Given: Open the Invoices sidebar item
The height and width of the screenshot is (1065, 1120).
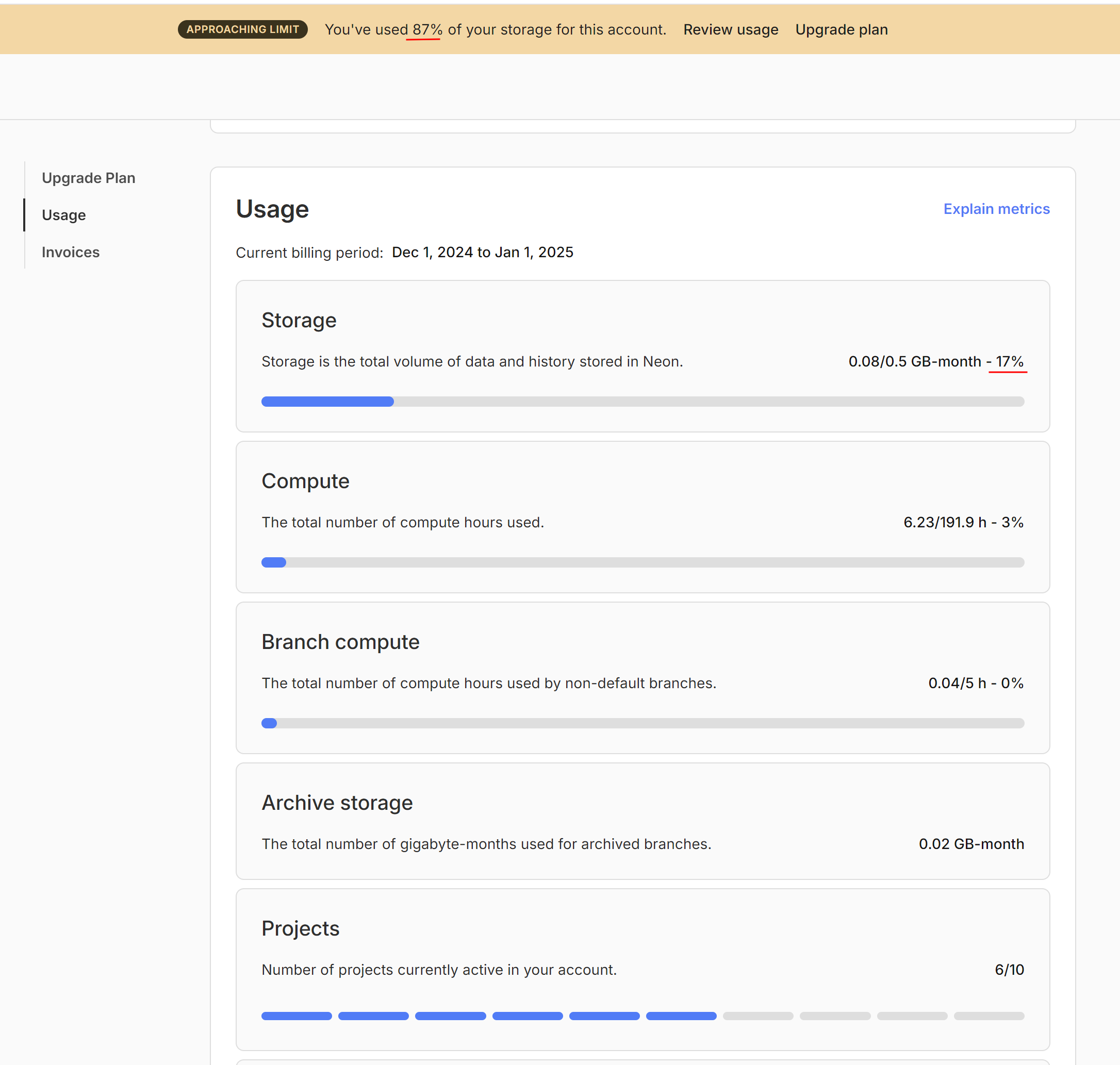Looking at the screenshot, I should pos(71,252).
